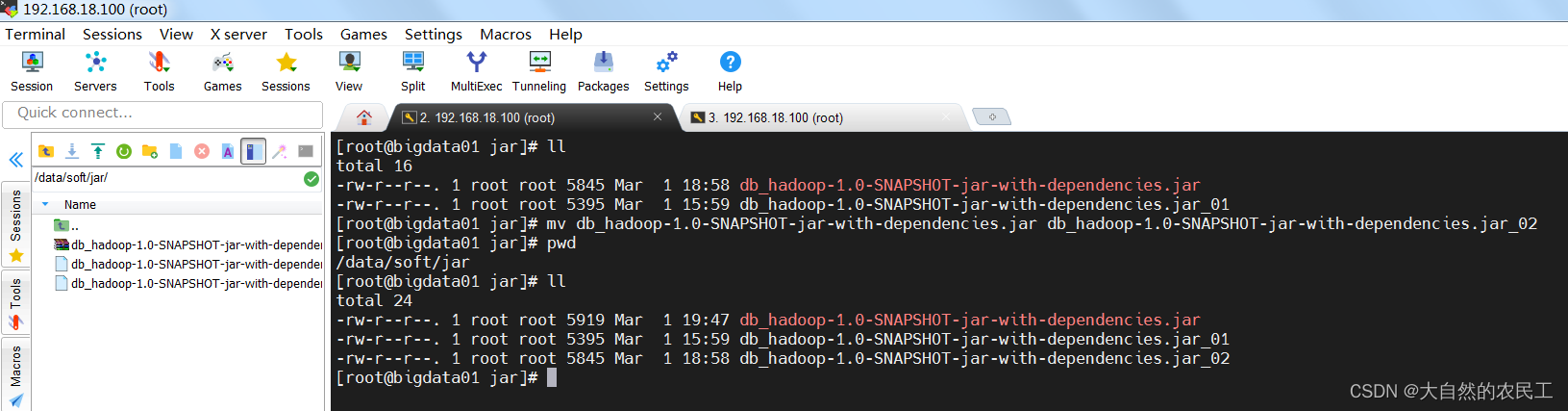Switch to the home tab
This screenshot has width=1568, height=411.
(363, 117)
